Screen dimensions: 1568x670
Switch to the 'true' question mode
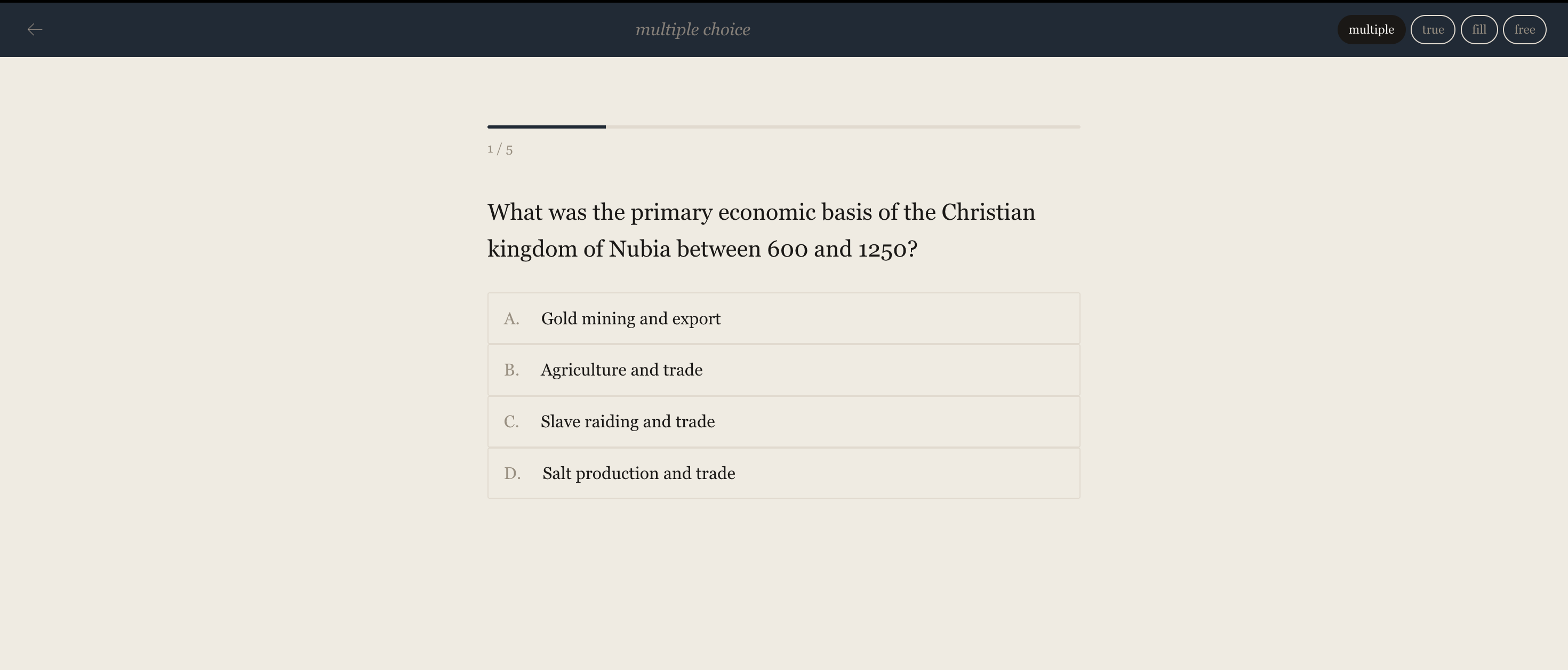(1432, 30)
